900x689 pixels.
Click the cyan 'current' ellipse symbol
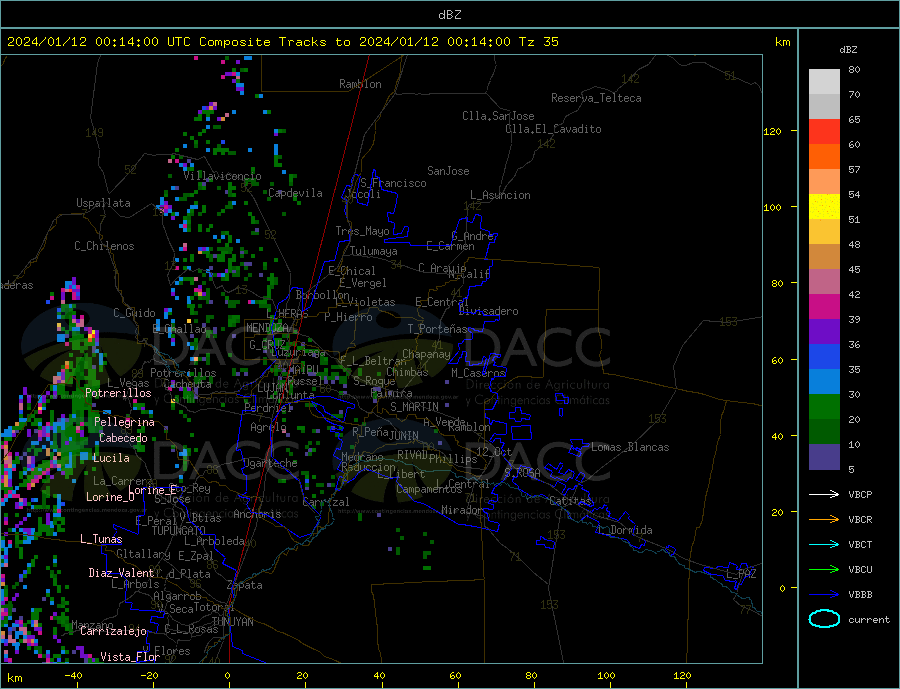[824, 619]
